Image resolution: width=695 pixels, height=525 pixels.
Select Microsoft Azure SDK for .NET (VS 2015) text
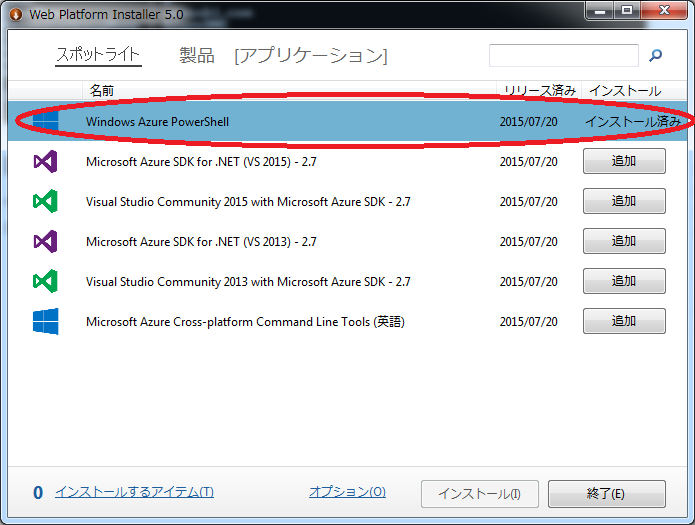(201, 161)
